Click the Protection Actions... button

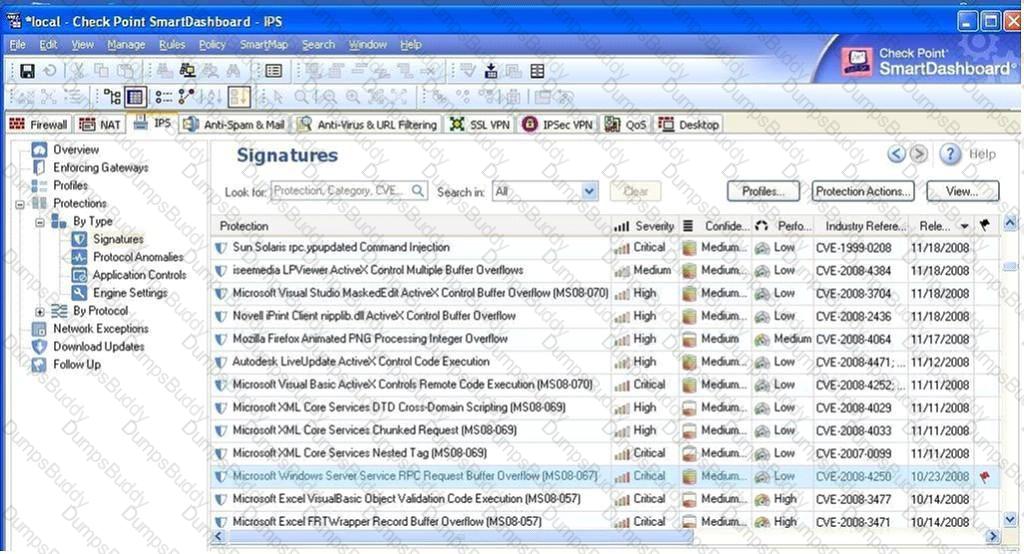[x=863, y=191]
